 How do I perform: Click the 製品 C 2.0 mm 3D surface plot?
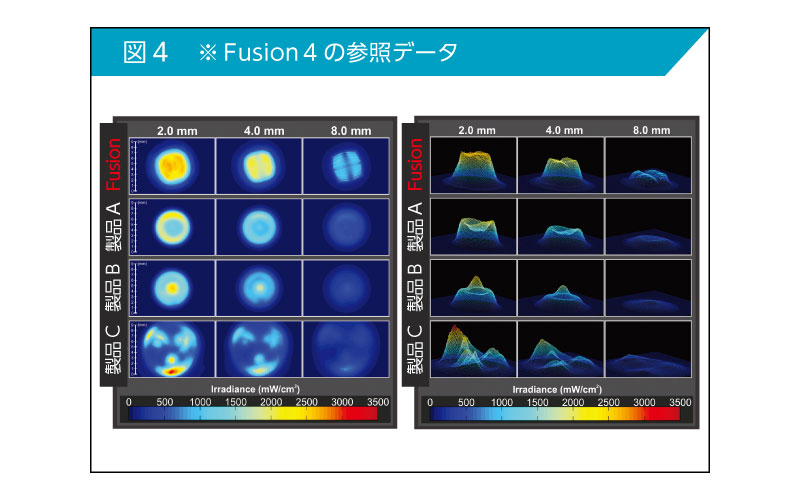[473, 349]
